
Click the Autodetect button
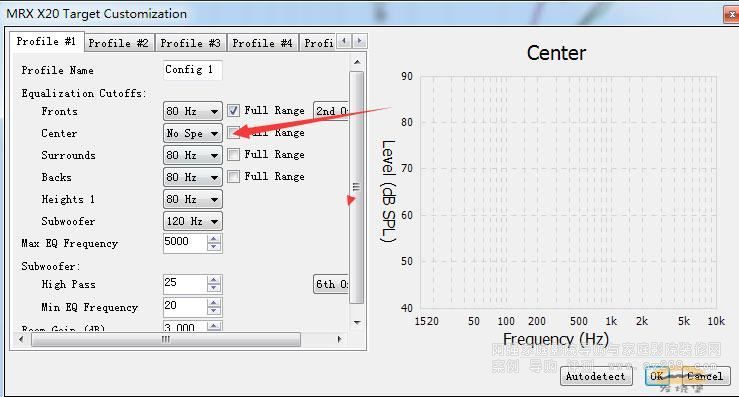596,376
